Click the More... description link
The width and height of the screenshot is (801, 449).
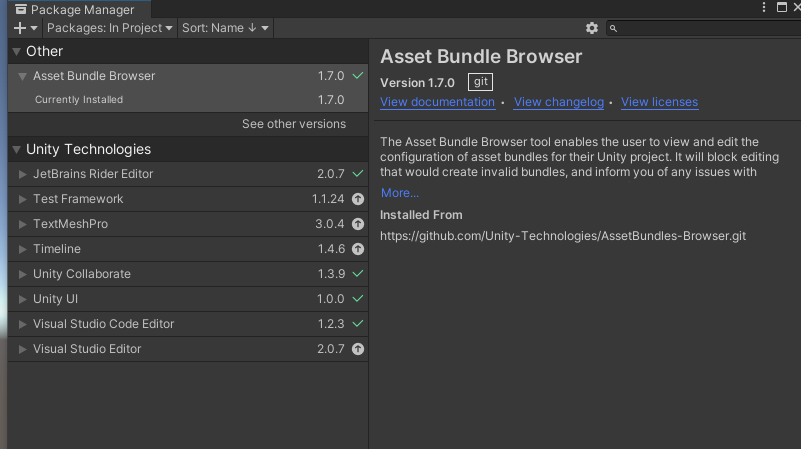click(x=399, y=193)
